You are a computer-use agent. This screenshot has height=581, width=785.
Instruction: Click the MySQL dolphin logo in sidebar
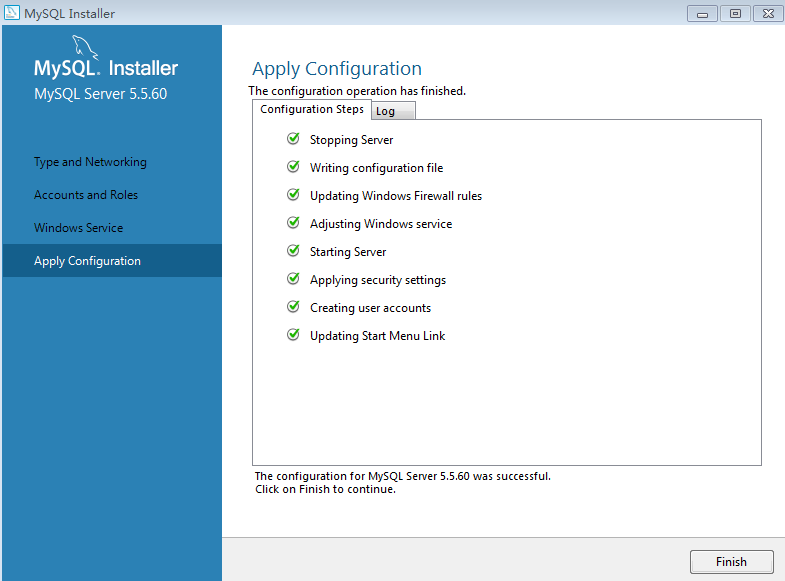(85, 47)
